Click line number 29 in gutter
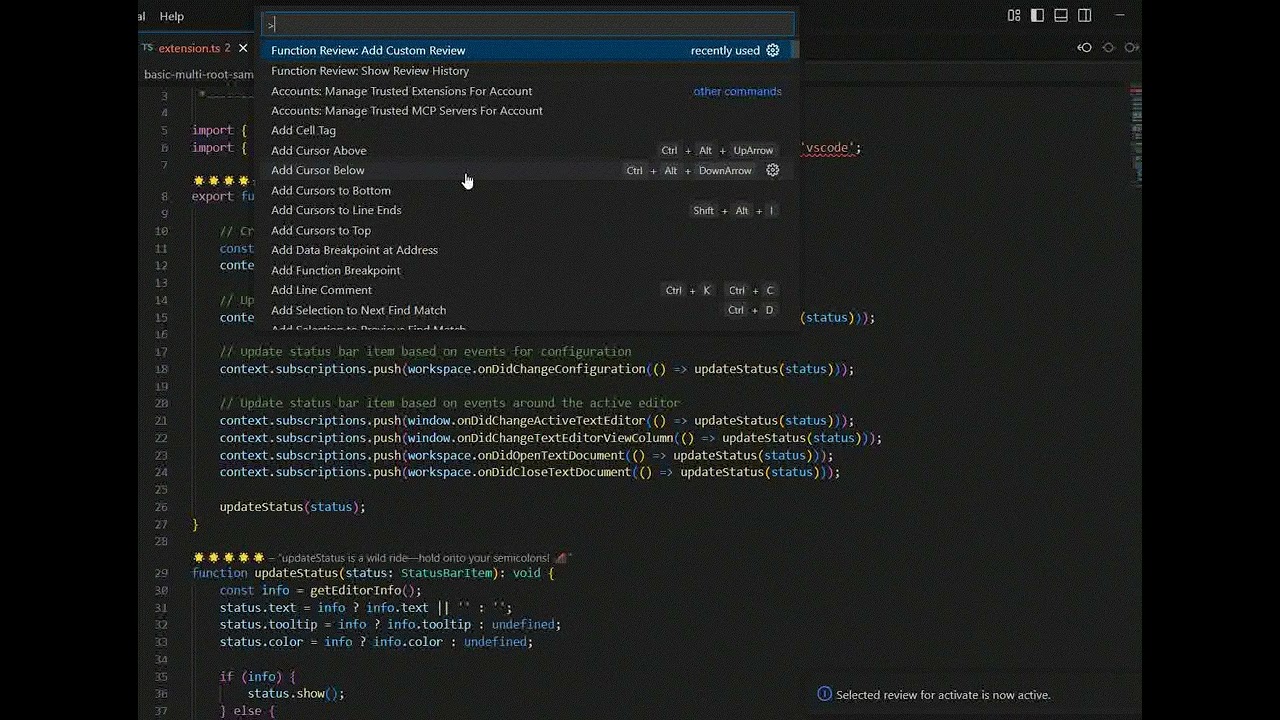 (161, 573)
